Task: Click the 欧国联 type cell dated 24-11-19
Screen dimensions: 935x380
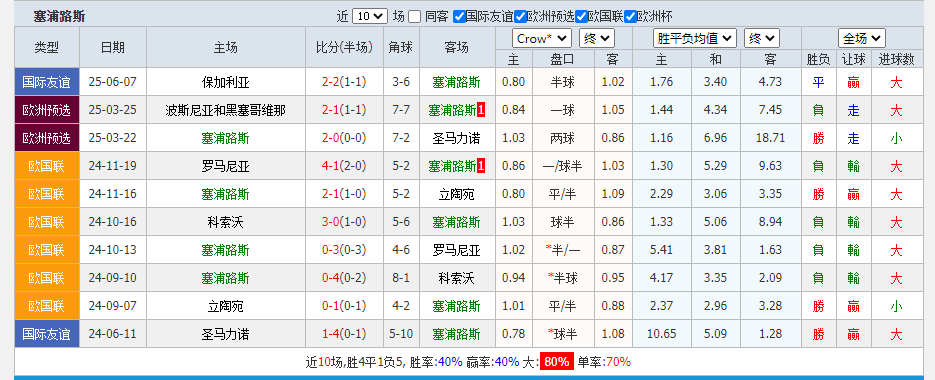Action: click(x=47, y=166)
